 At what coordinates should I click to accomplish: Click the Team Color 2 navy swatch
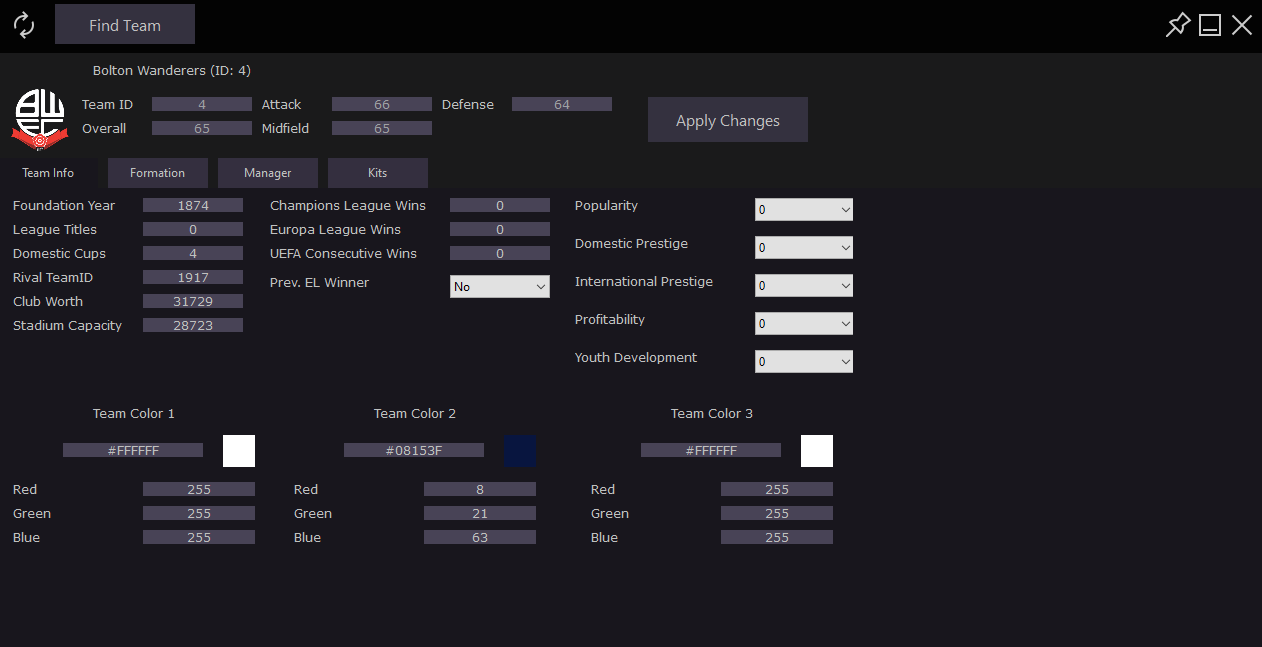520,451
